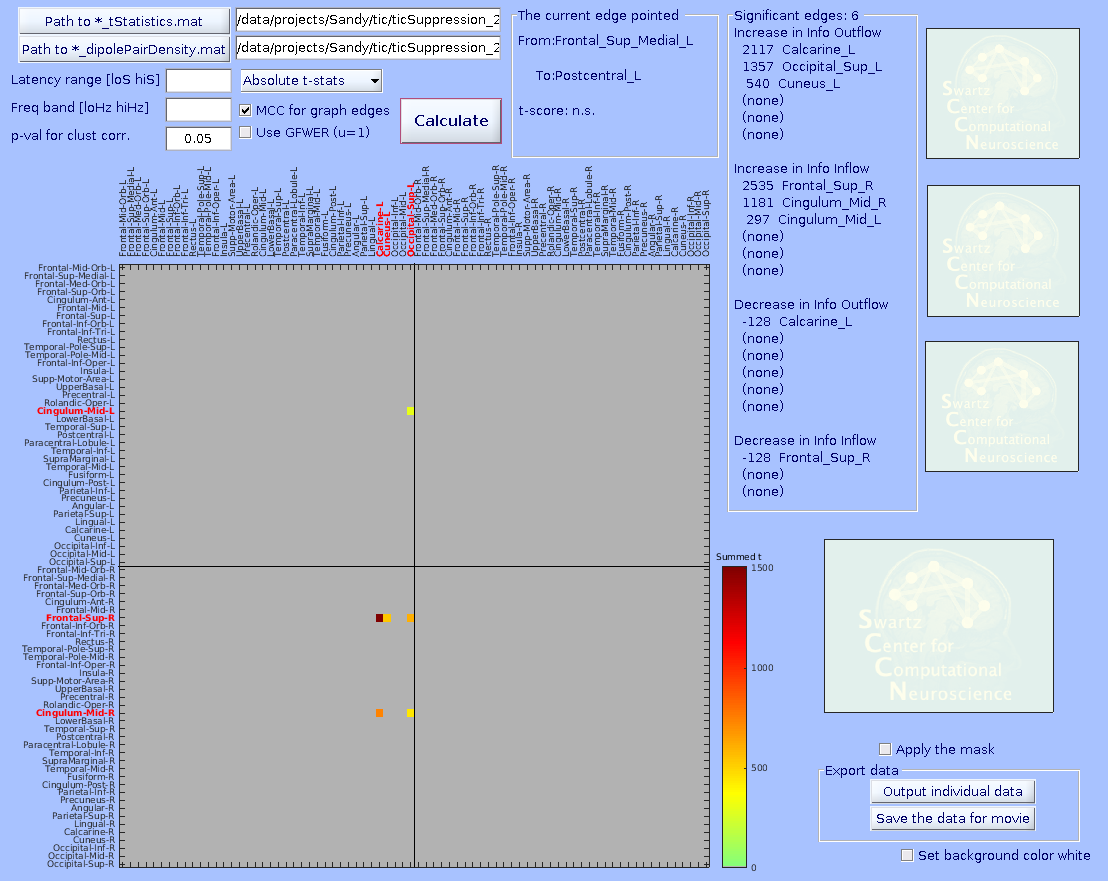Open the Absolute t-stats dropdown
This screenshot has height=881, width=1108.
pyautogui.click(x=311, y=81)
